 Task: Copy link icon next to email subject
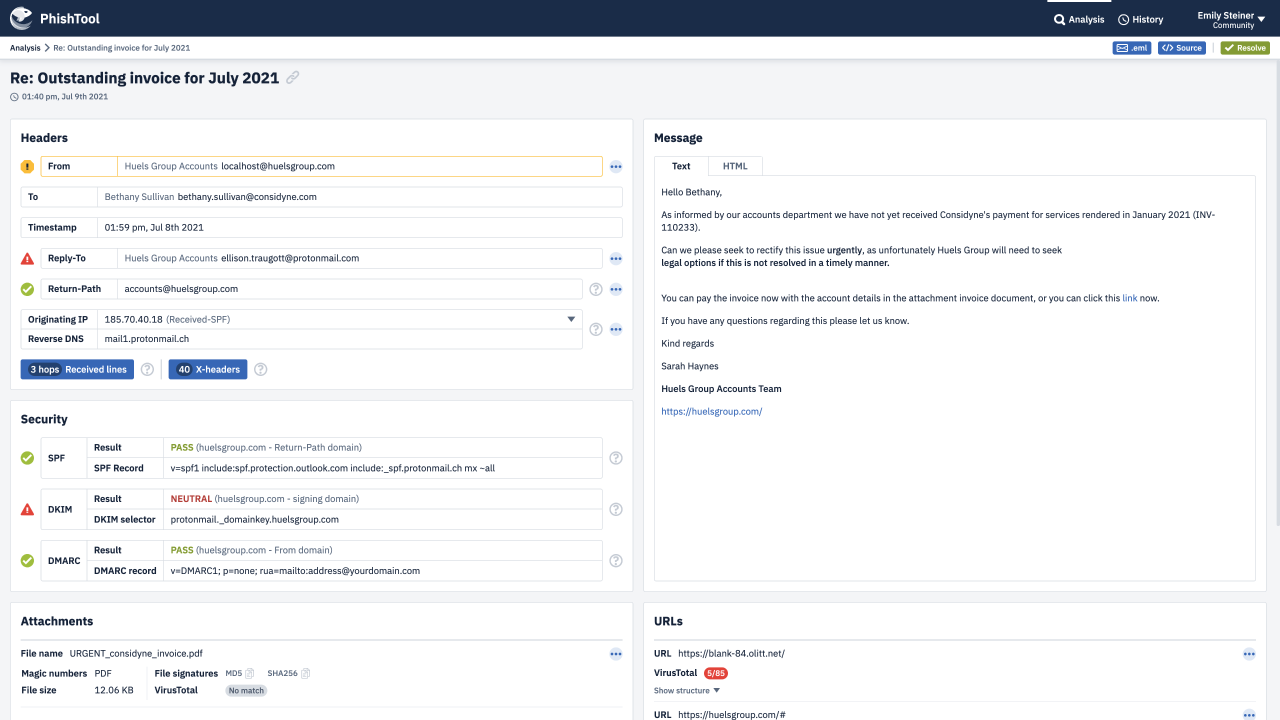click(293, 77)
